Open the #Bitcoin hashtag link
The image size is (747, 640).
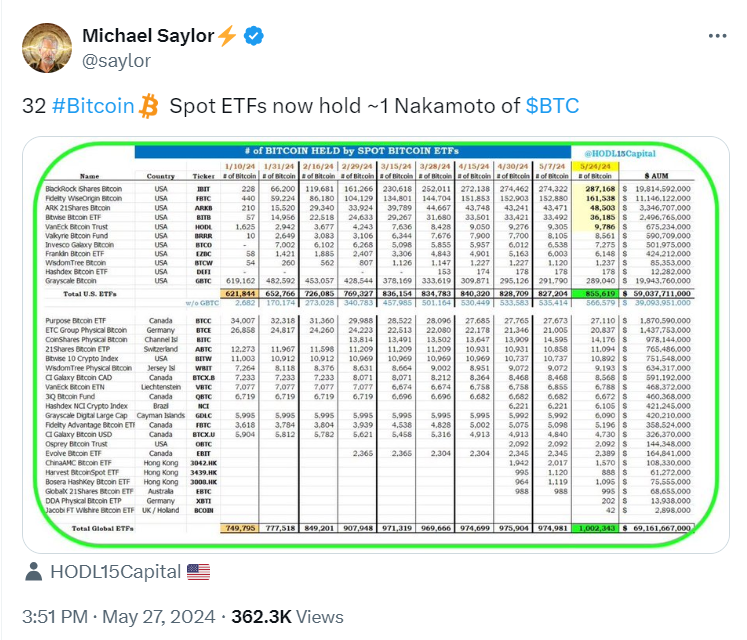[x=93, y=106]
